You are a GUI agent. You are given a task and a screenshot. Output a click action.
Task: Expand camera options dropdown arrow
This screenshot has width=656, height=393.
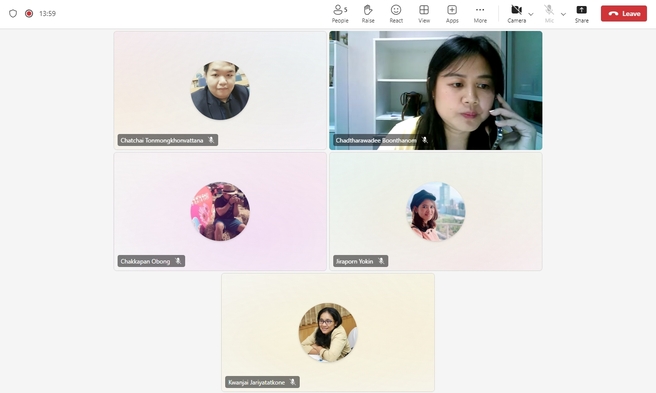pos(531,14)
